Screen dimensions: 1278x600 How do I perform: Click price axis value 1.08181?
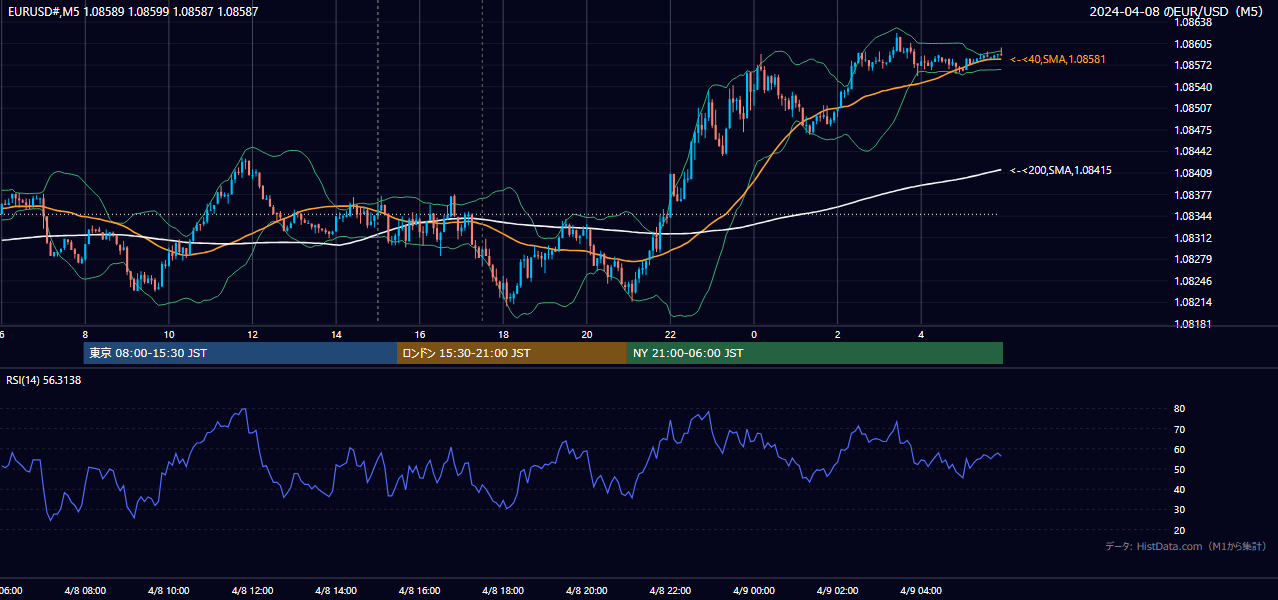1193,324
